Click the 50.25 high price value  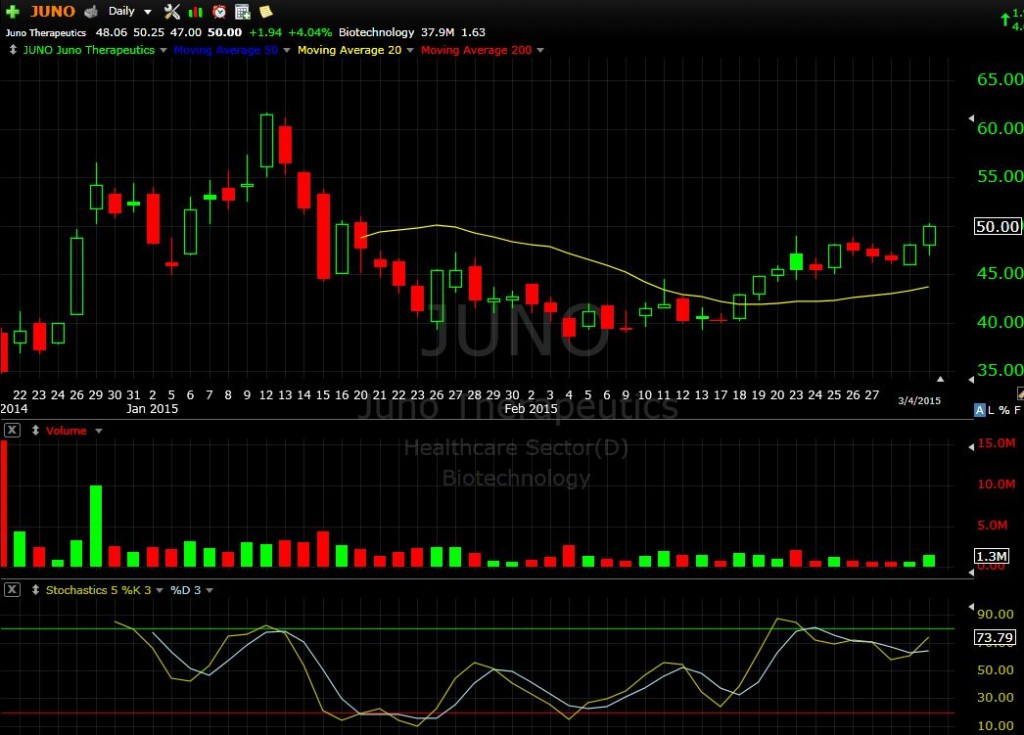[149, 32]
